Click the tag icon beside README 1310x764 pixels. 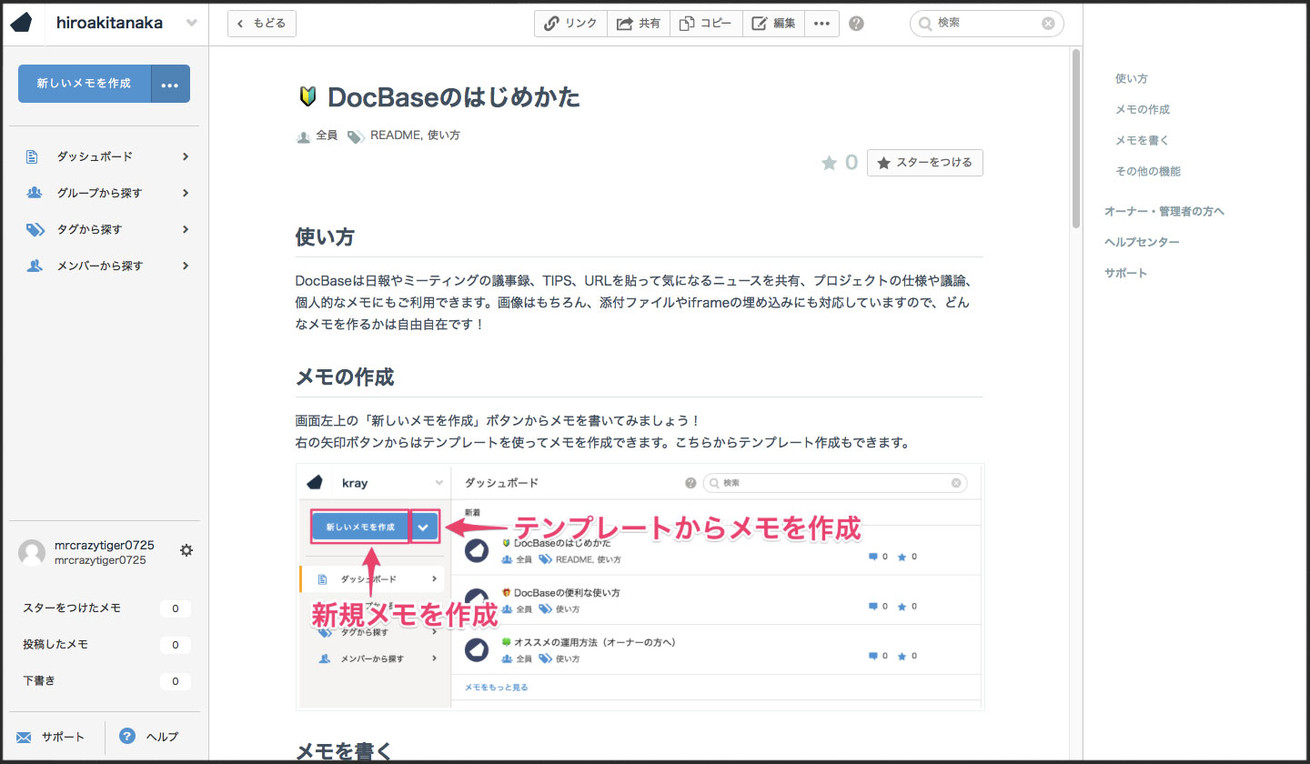[355, 137]
